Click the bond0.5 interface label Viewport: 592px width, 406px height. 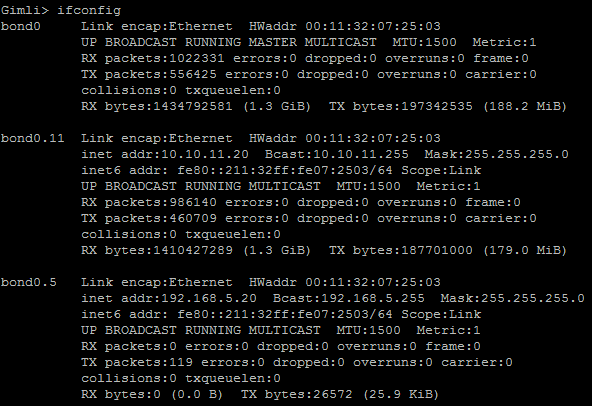pos(29,282)
